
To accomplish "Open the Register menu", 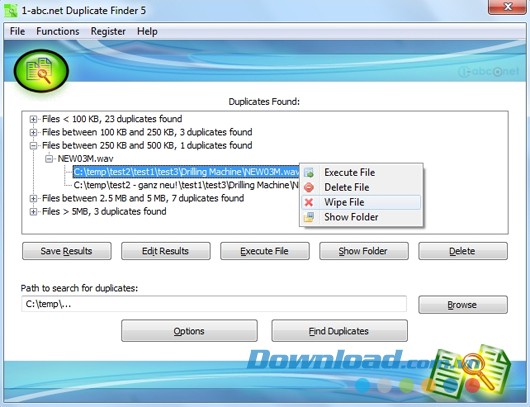I will tap(108, 31).
